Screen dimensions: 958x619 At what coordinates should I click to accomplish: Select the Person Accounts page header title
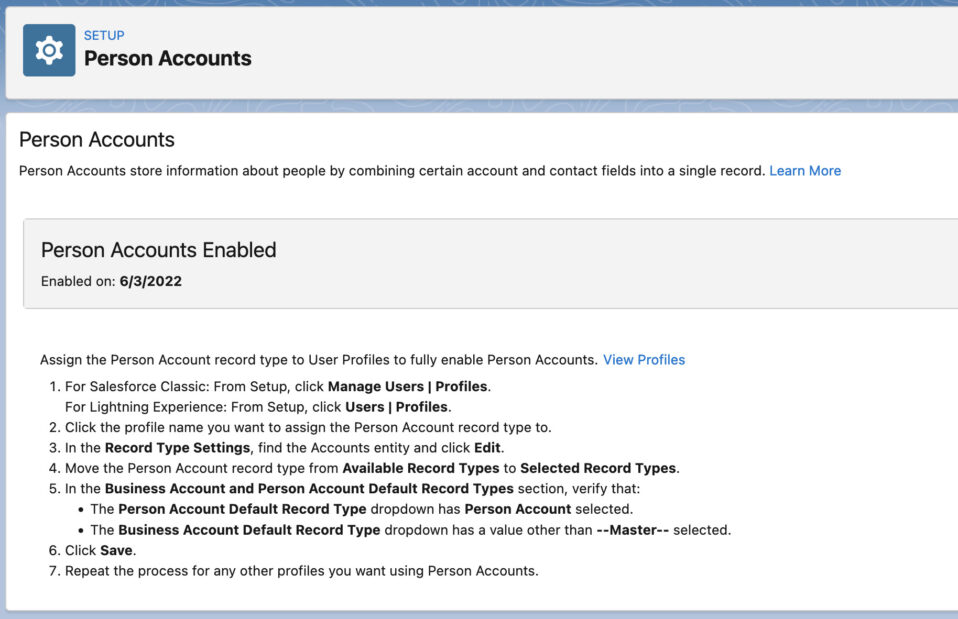(97, 140)
